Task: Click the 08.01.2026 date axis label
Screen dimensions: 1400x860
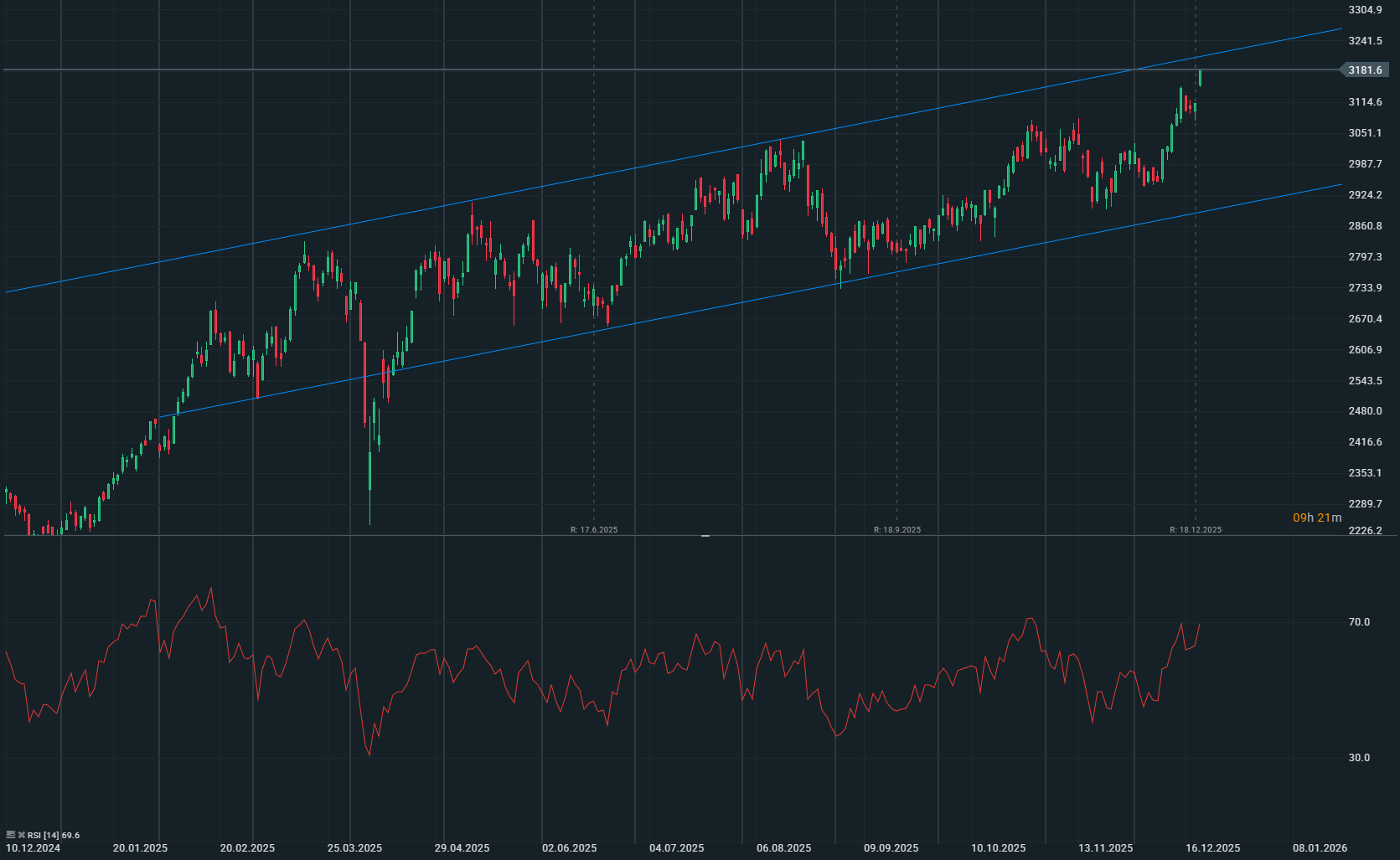Action: tap(1320, 848)
